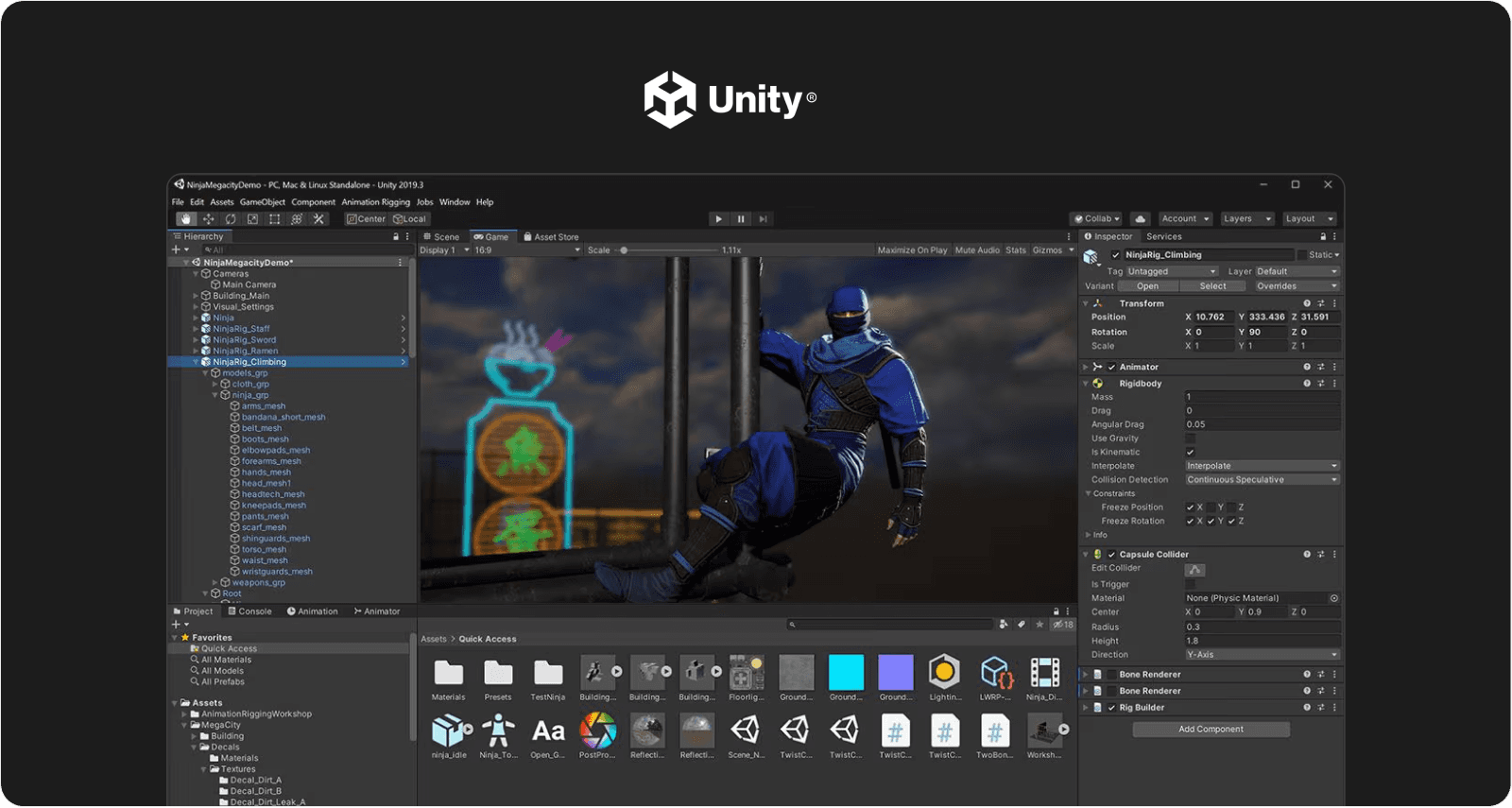Enable Is Trigger checkbox
The height and width of the screenshot is (808, 1512).
point(1191,585)
